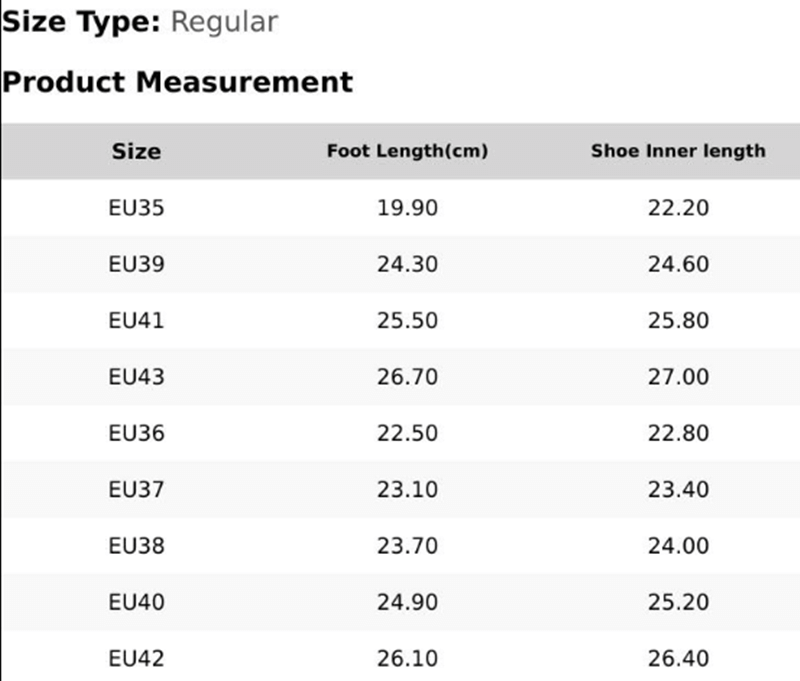Select the EU37 size cell
This screenshot has height=681, width=800.
136,490
